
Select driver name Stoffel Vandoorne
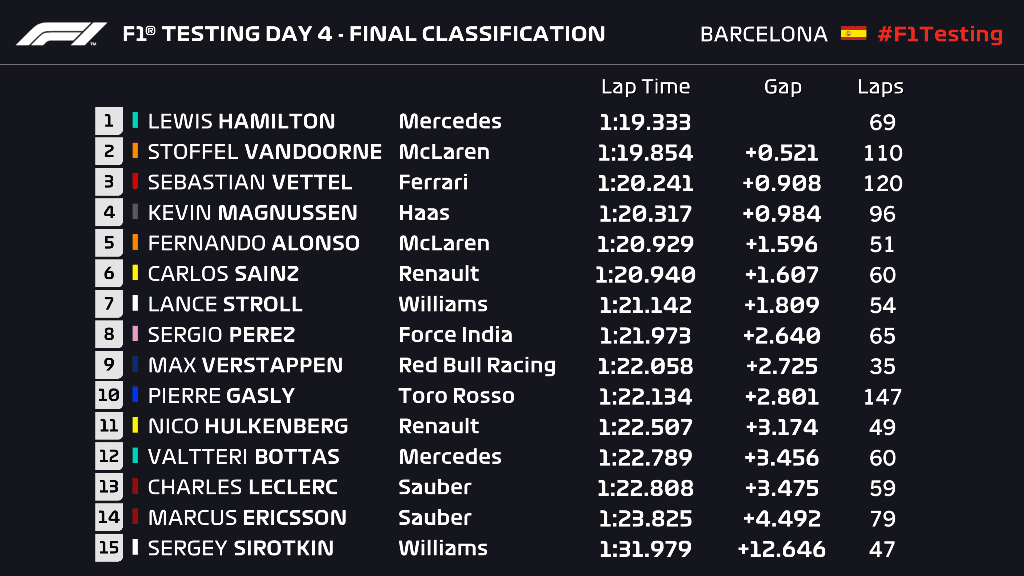coord(264,152)
